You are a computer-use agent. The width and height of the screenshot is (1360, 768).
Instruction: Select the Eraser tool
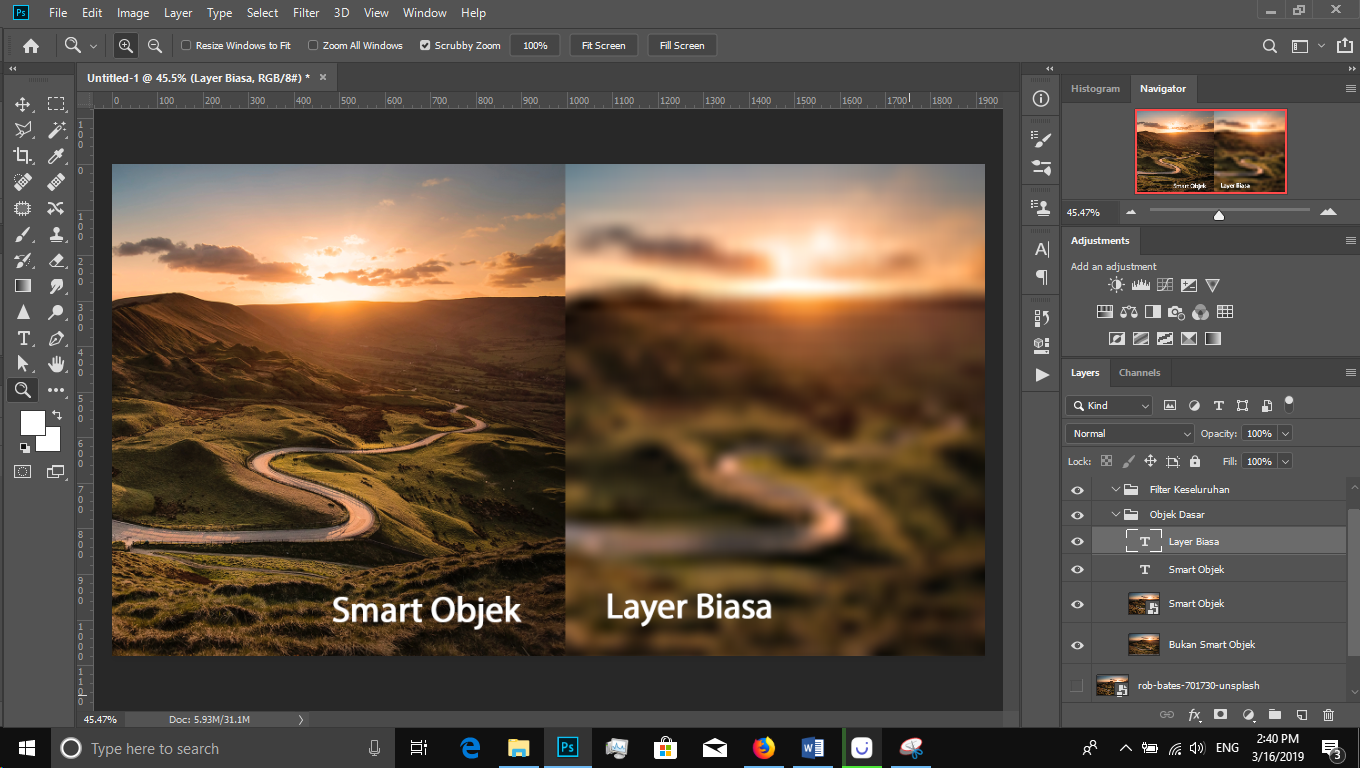[57, 259]
